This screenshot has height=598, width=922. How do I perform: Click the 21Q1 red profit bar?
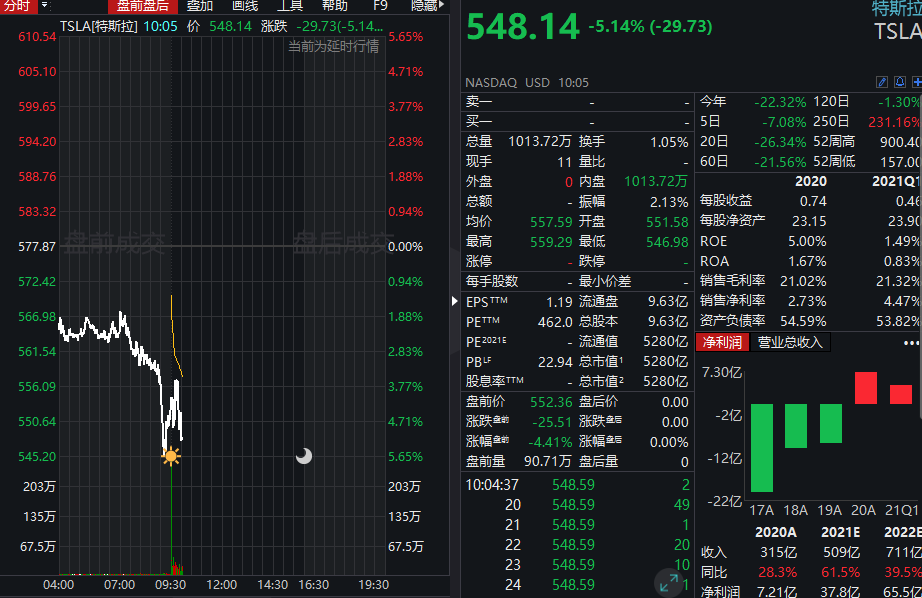pyautogui.click(x=901, y=395)
